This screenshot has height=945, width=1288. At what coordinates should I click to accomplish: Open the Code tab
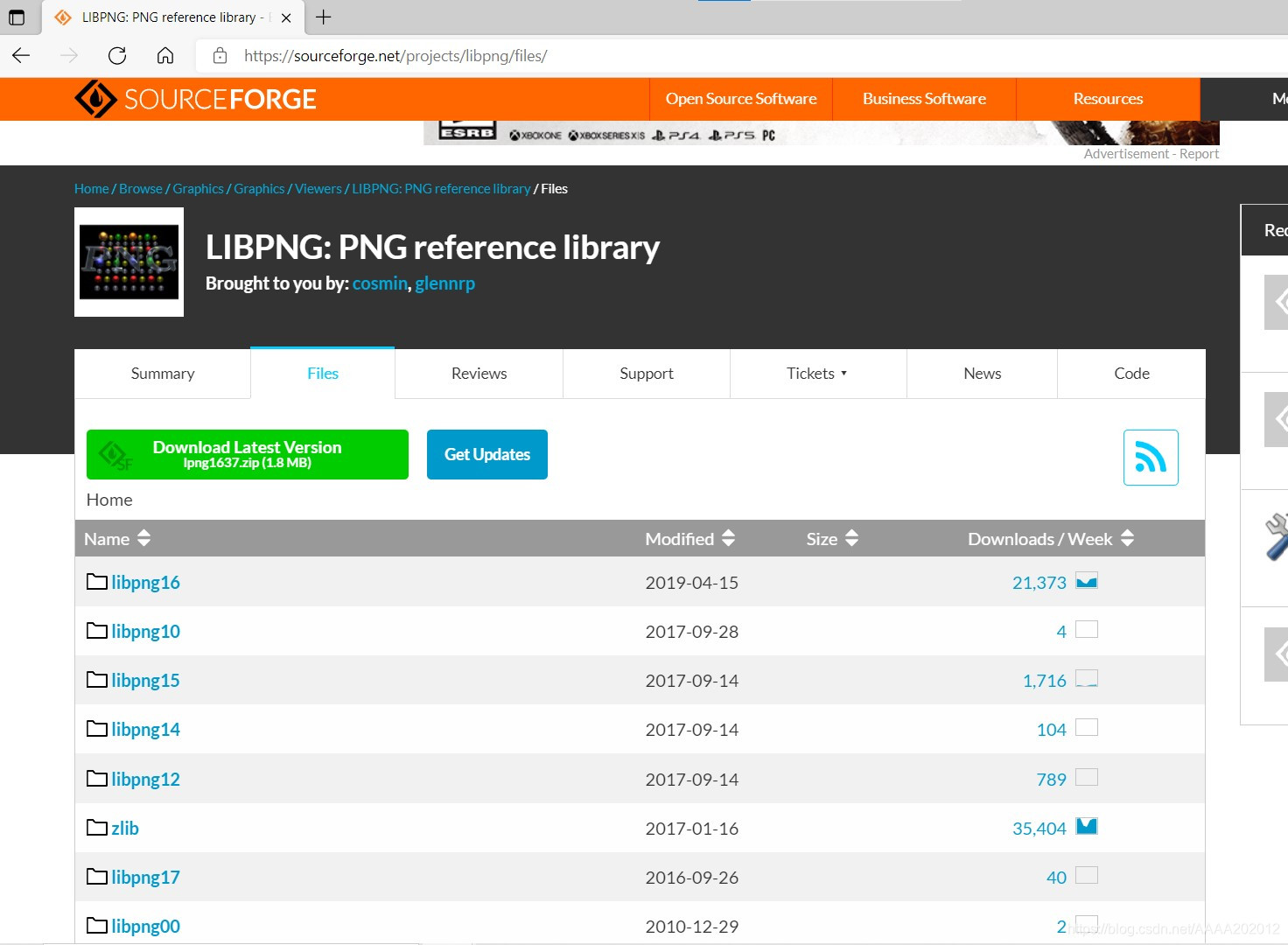pyautogui.click(x=1131, y=374)
